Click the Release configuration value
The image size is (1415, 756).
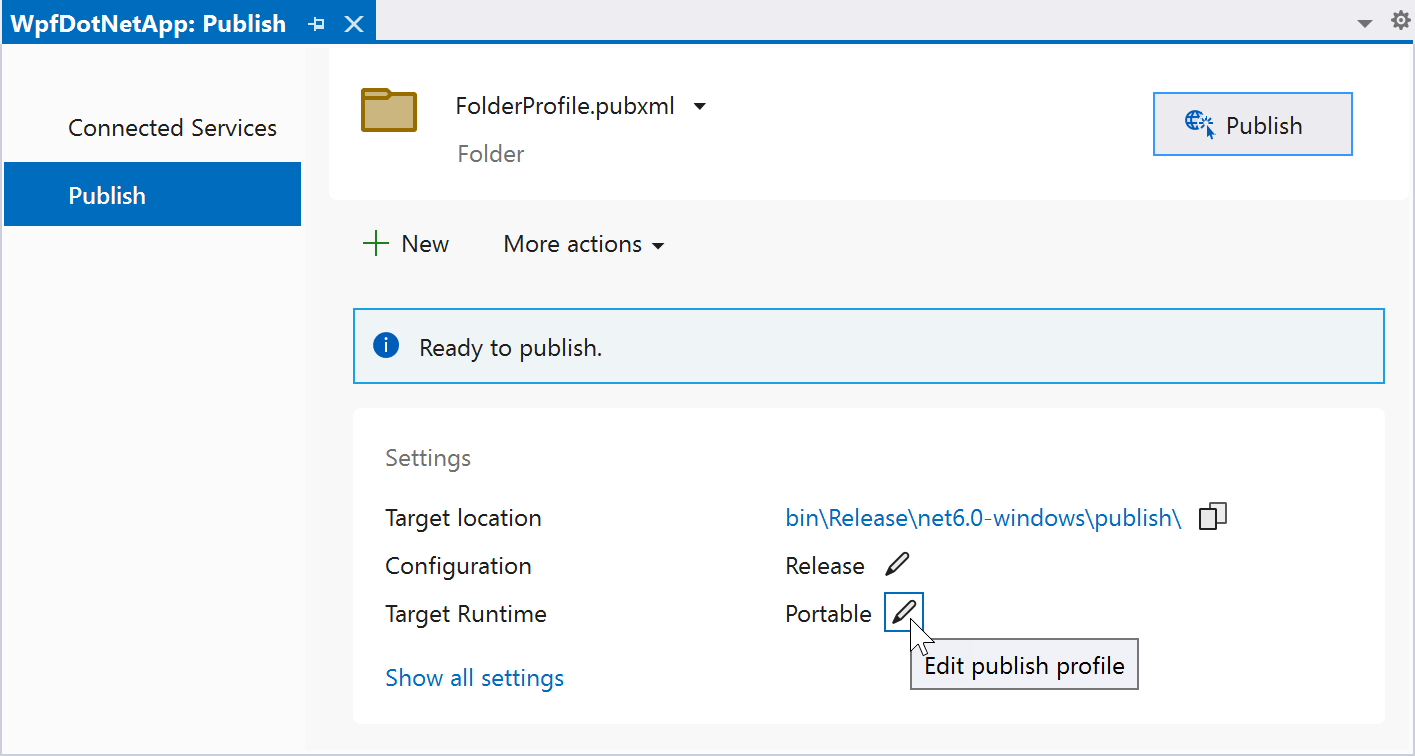coord(824,566)
